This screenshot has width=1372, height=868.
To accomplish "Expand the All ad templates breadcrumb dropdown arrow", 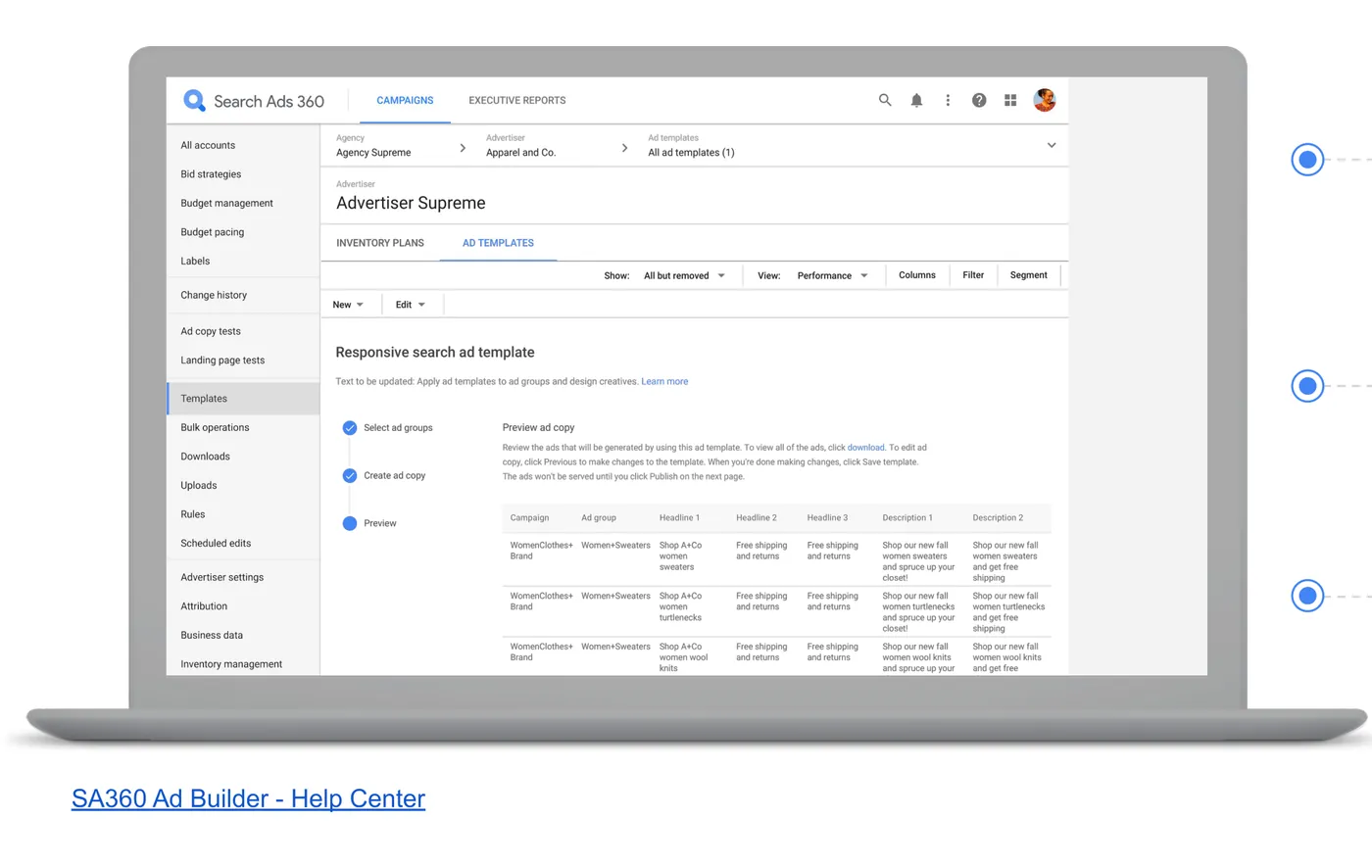I will click(1052, 145).
